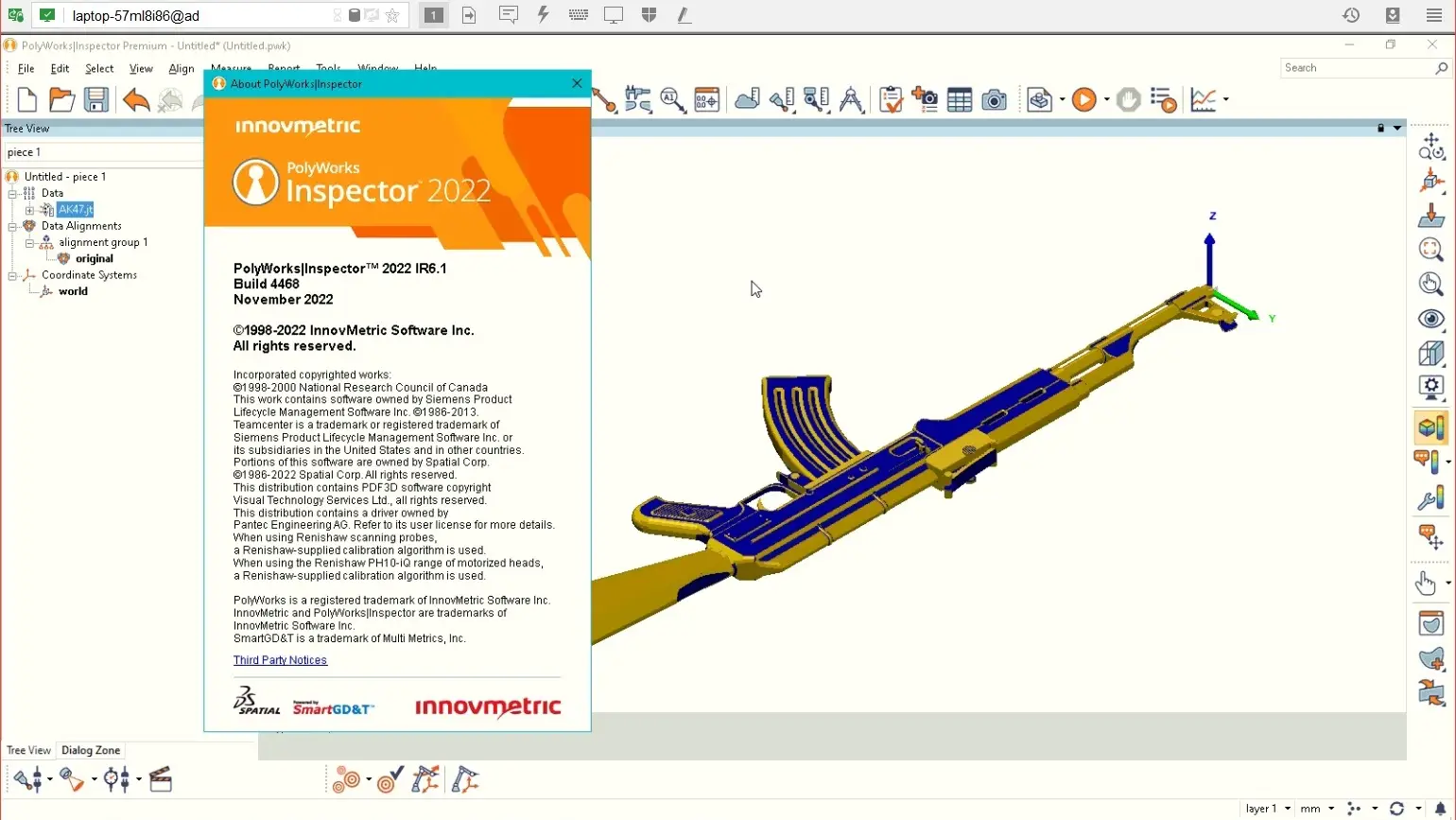Create a new project with the blank page icon

point(27,99)
